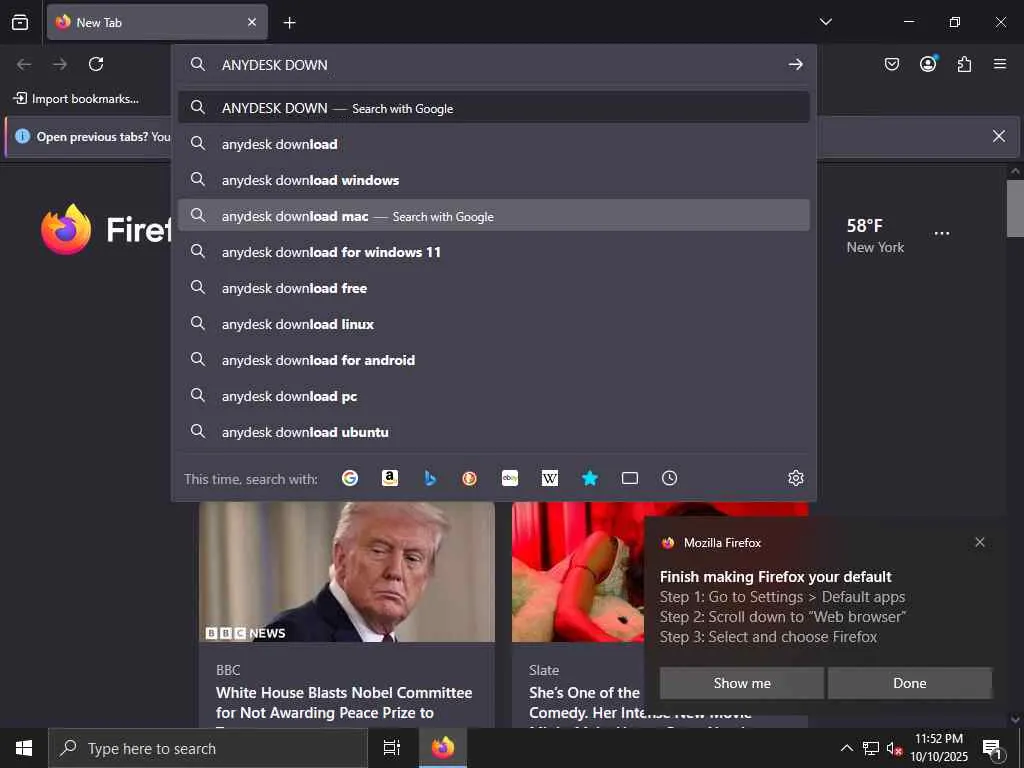Search this time with Bing icon
The image size is (1024, 768).
click(x=430, y=478)
